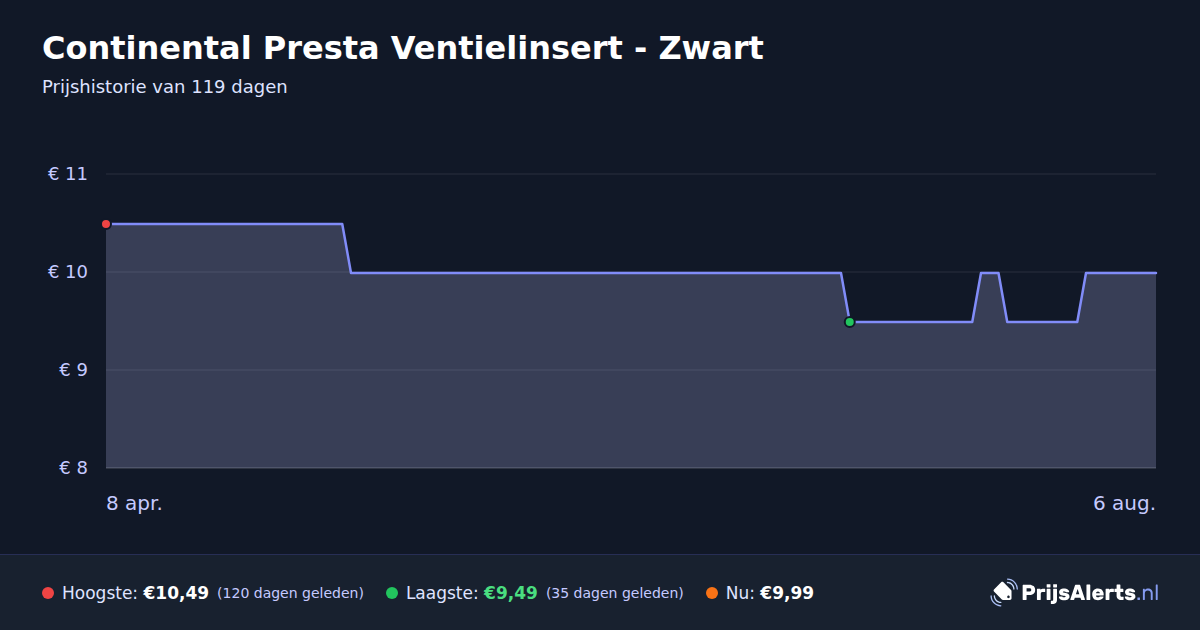This screenshot has width=1200, height=630.
Task: Click the 120 dagen geleden note
Action: 290,593
